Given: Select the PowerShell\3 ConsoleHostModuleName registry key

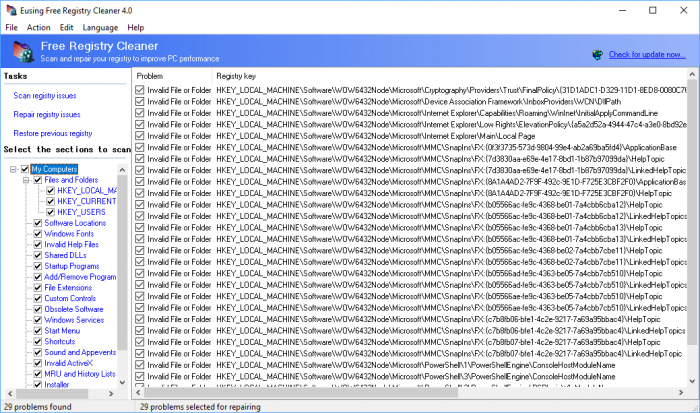Looking at the screenshot, I should [416, 377].
